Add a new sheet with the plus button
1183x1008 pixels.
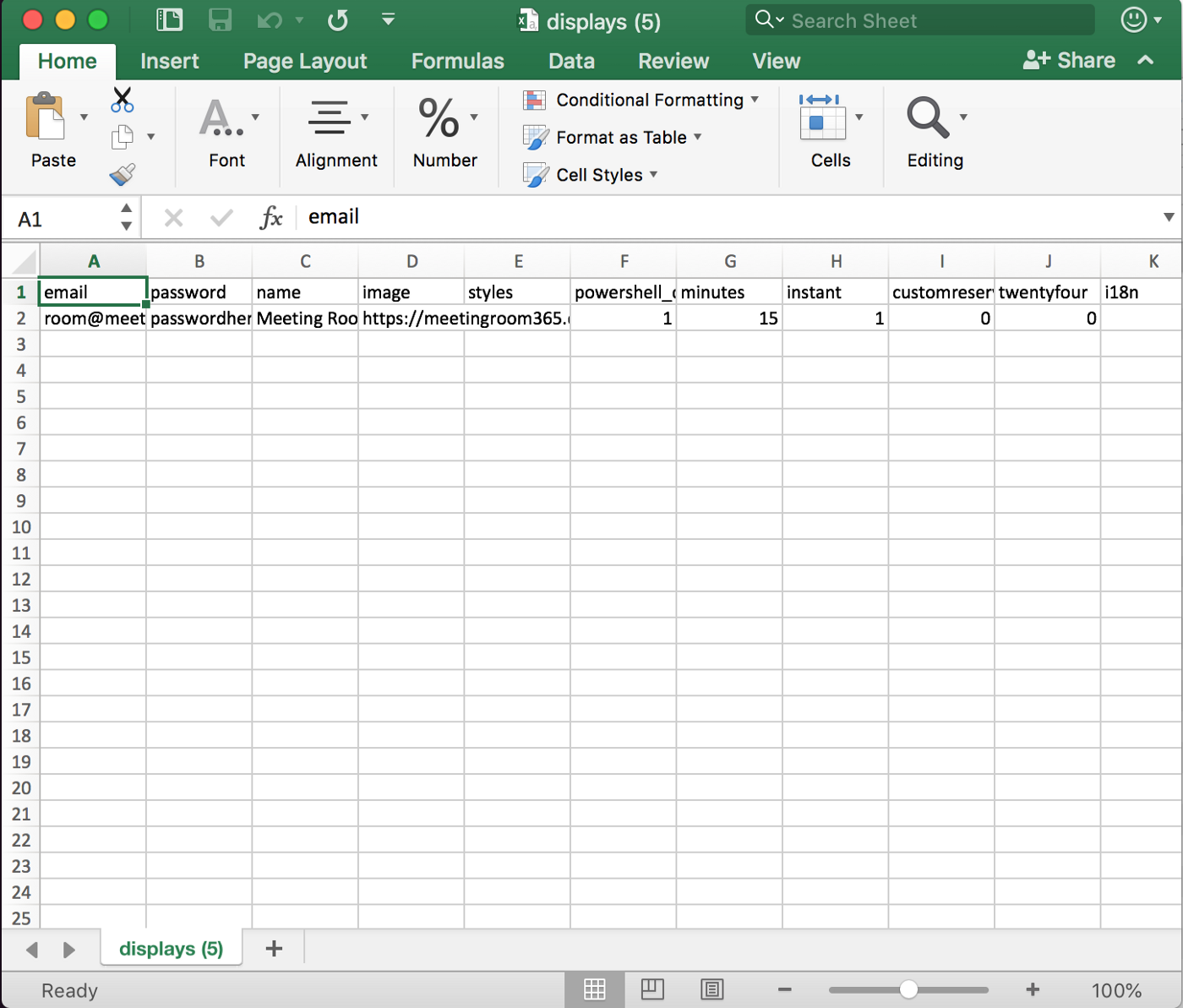point(273,948)
